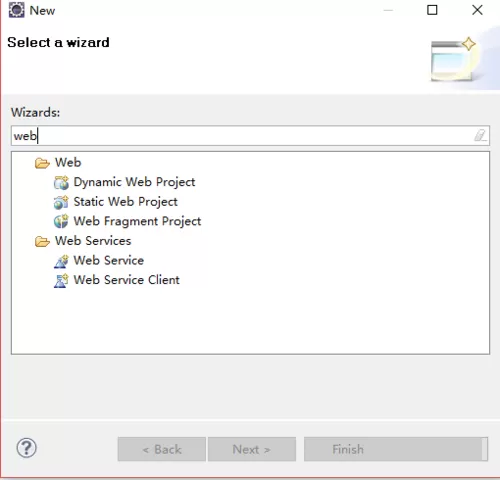Collapse the Web Services folder

[x=42, y=241]
